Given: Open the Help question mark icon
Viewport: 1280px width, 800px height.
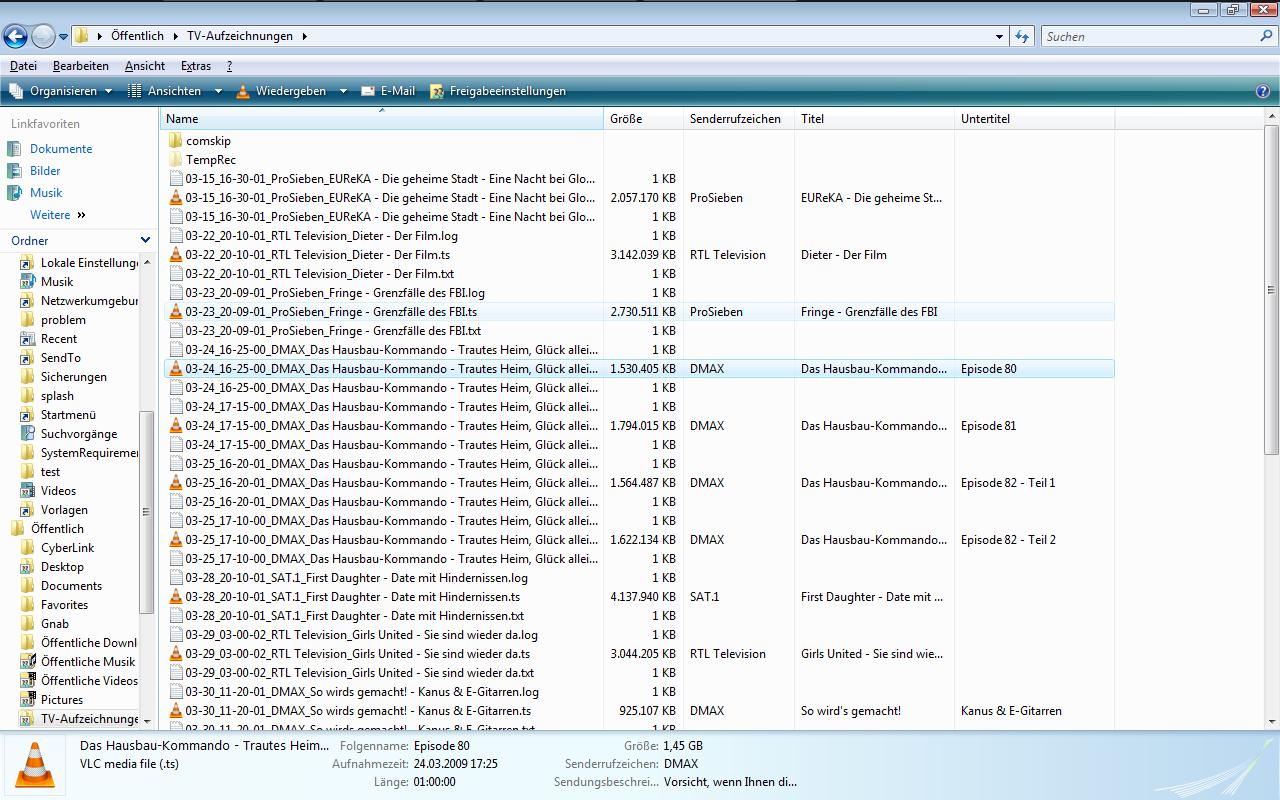Looking at the screenshot, I should pos(1262,91).
